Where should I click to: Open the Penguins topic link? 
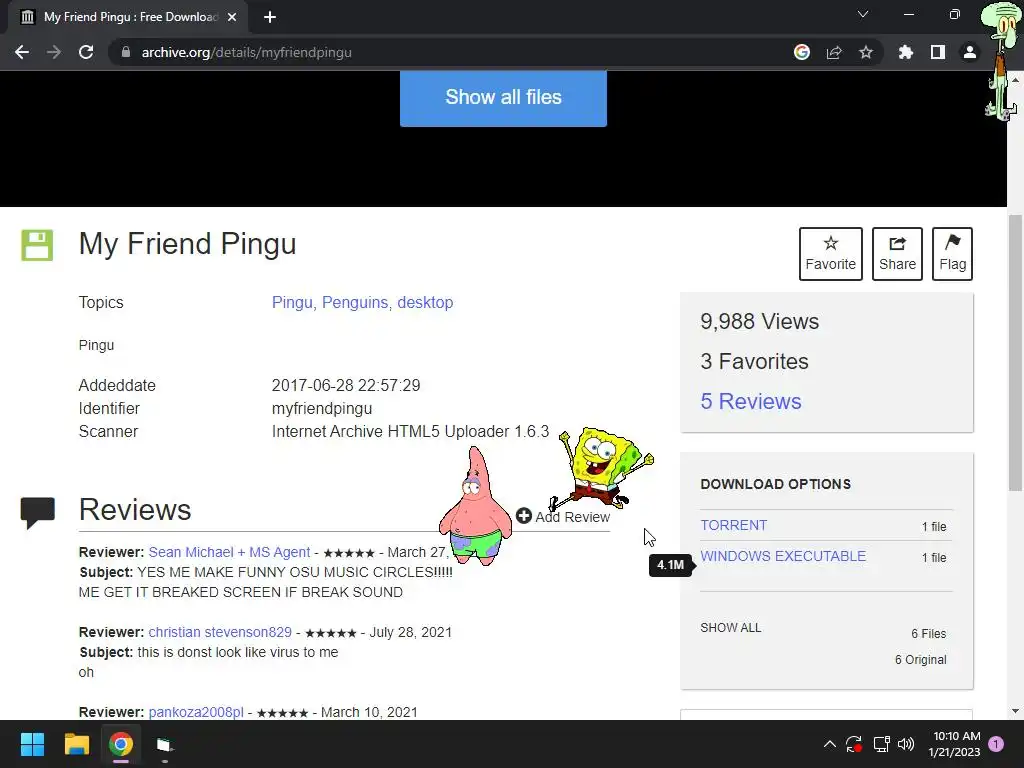355,302
